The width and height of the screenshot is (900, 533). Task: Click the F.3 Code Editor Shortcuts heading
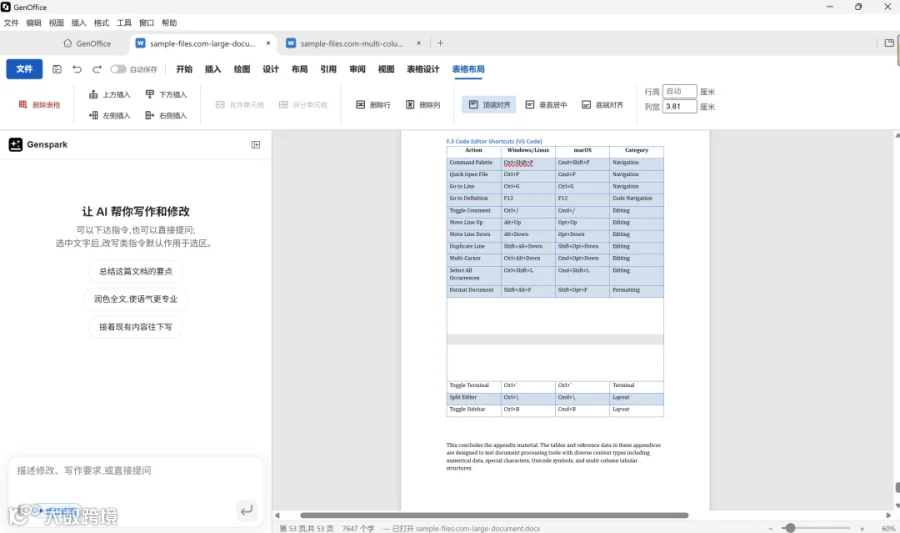[x=494, y=141]
